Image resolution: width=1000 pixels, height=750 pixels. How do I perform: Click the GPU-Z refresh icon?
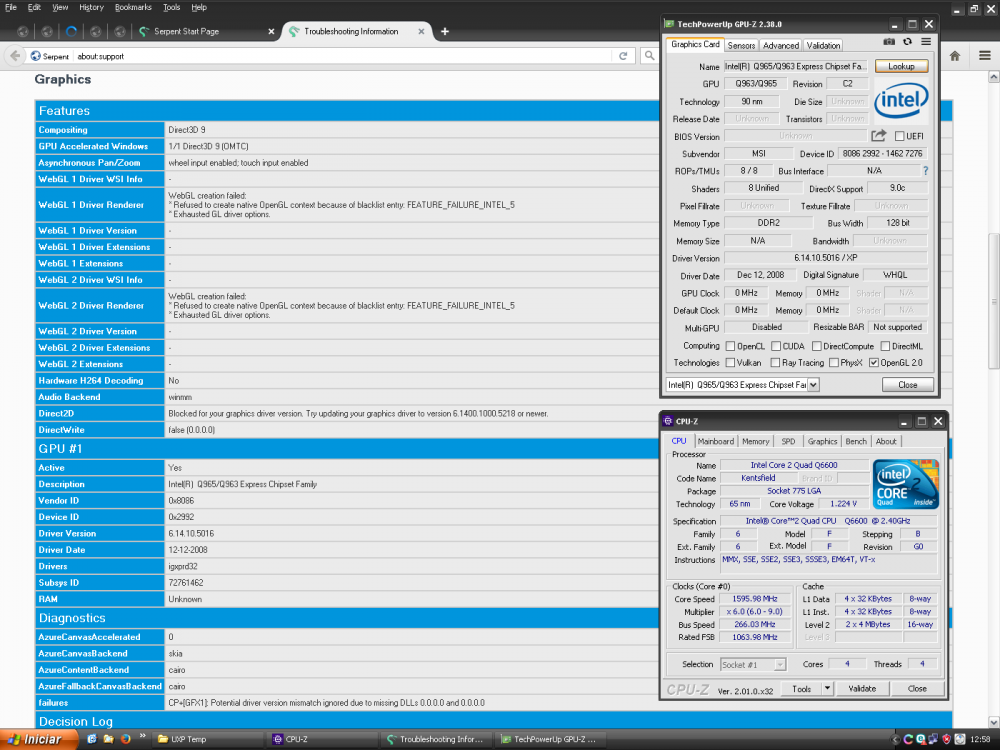point(907,42)
